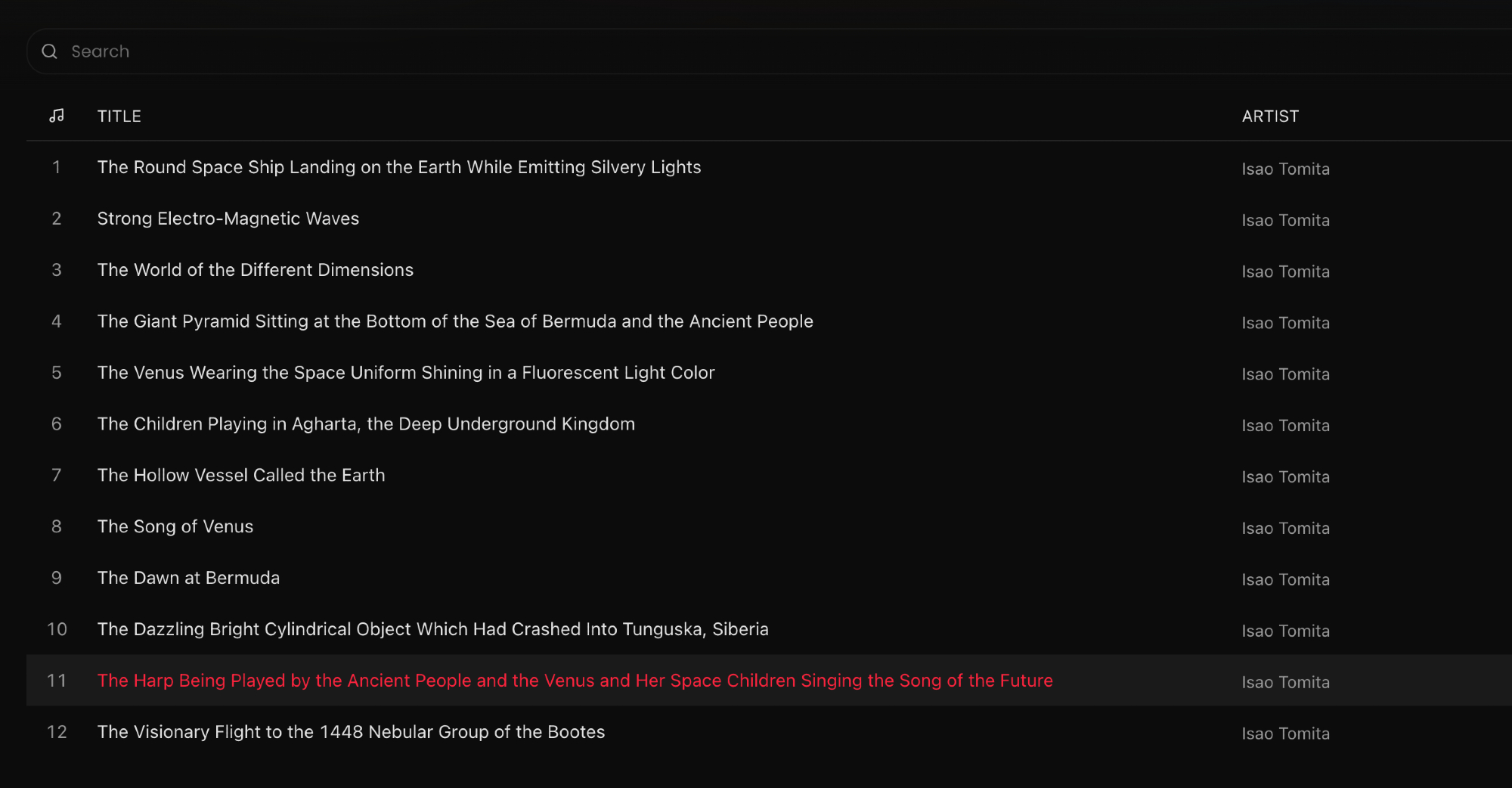Click track number 10 in list

click(x=57, y=629)
